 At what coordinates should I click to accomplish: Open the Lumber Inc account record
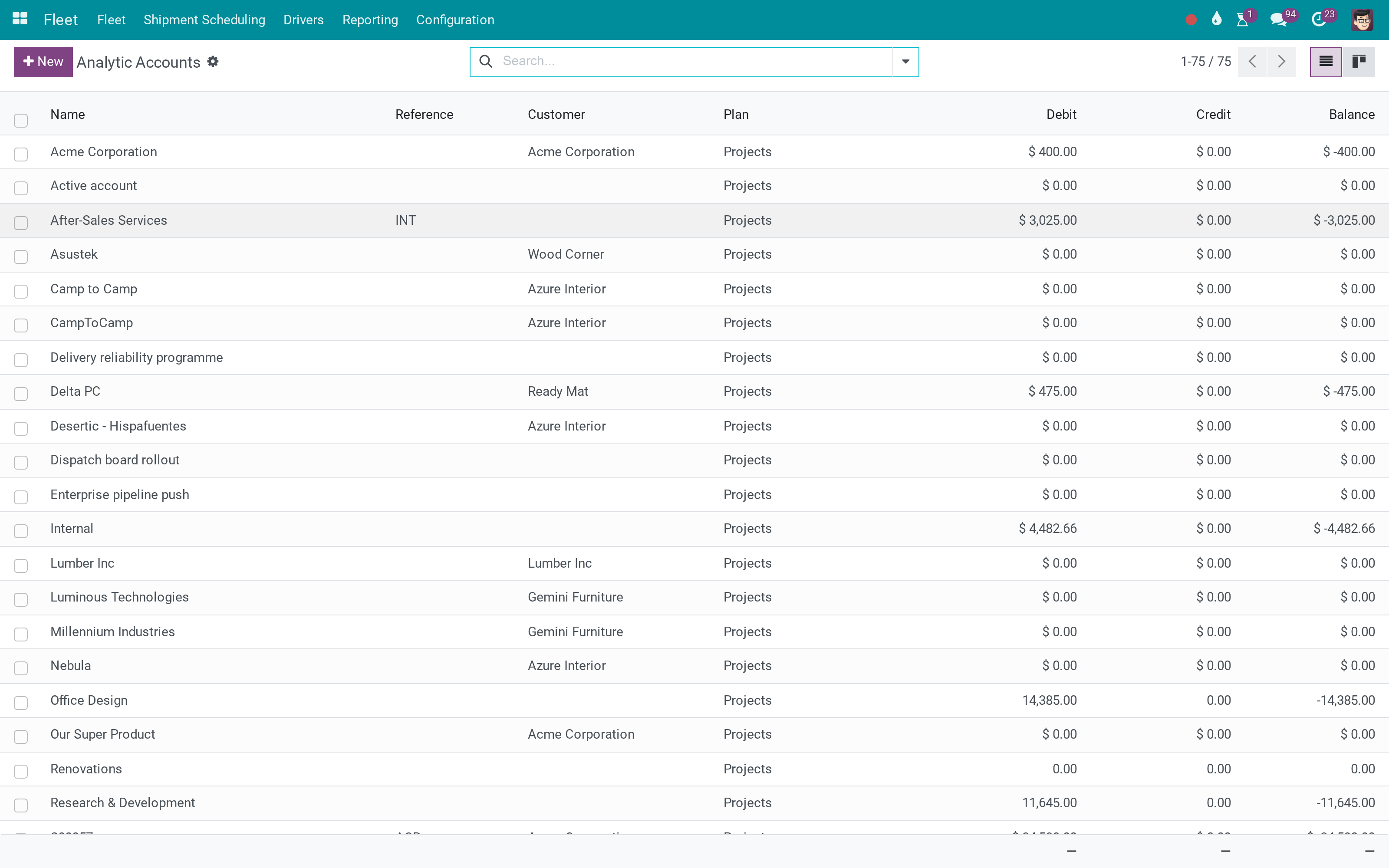click(82, 562)
